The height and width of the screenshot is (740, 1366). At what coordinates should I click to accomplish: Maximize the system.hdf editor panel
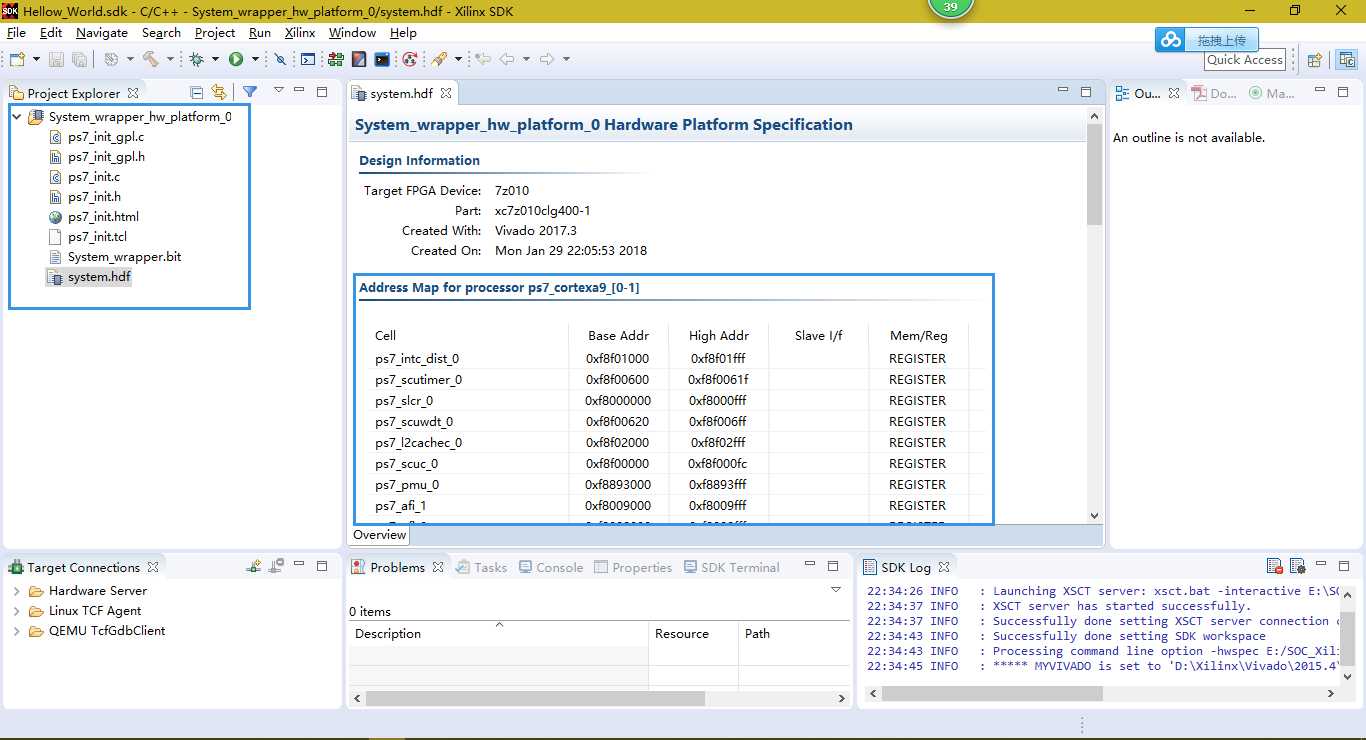(x=1086, y=92)
